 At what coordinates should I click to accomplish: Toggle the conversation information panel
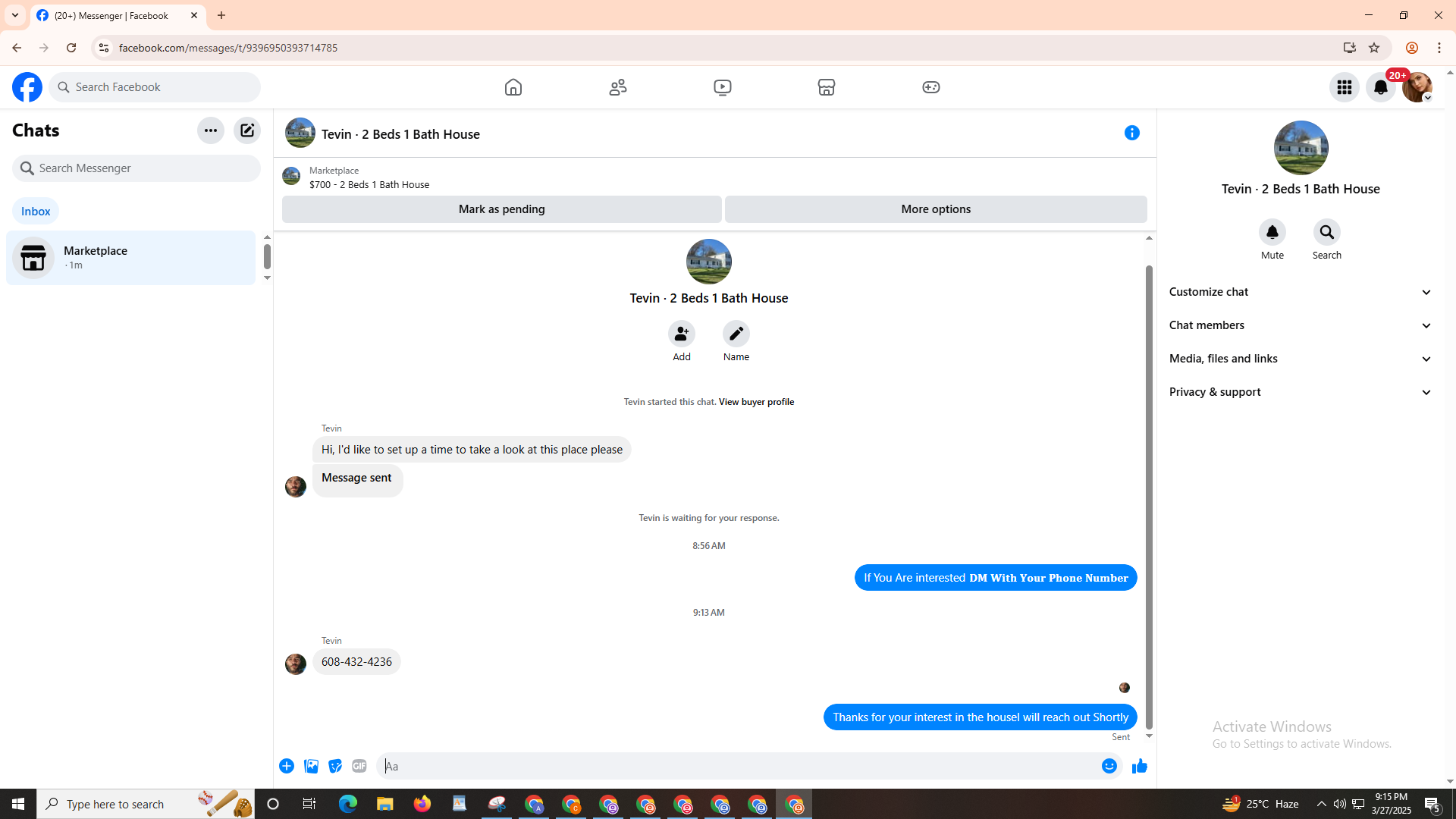[1132, 133]
